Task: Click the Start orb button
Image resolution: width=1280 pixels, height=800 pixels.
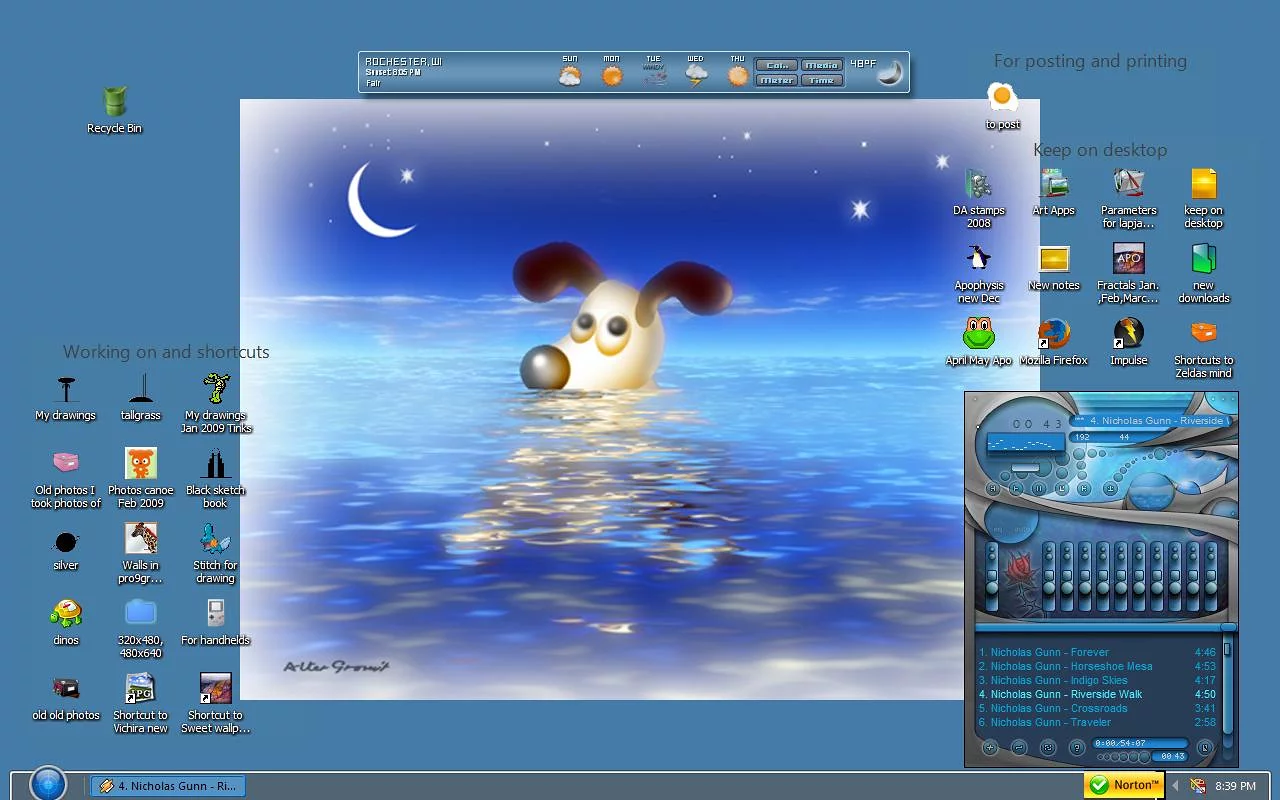Action: [47, 784]
